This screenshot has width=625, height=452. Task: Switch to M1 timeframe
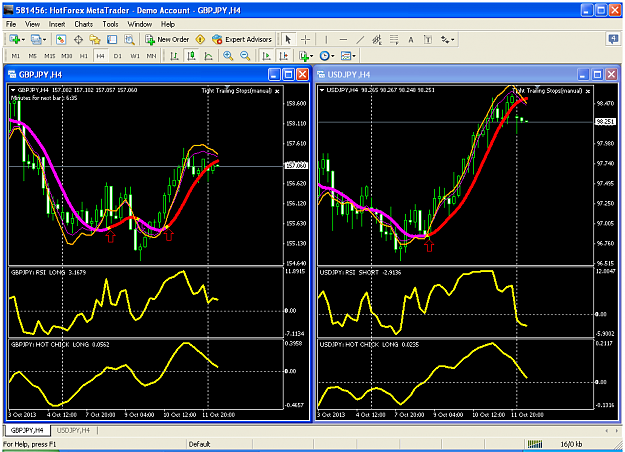(x=16, y=56)
